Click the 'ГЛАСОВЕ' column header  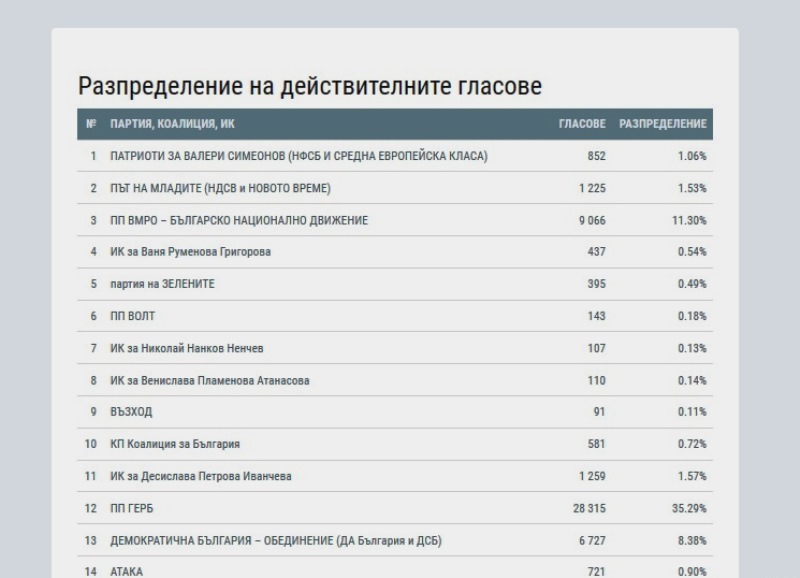(582, 124)
